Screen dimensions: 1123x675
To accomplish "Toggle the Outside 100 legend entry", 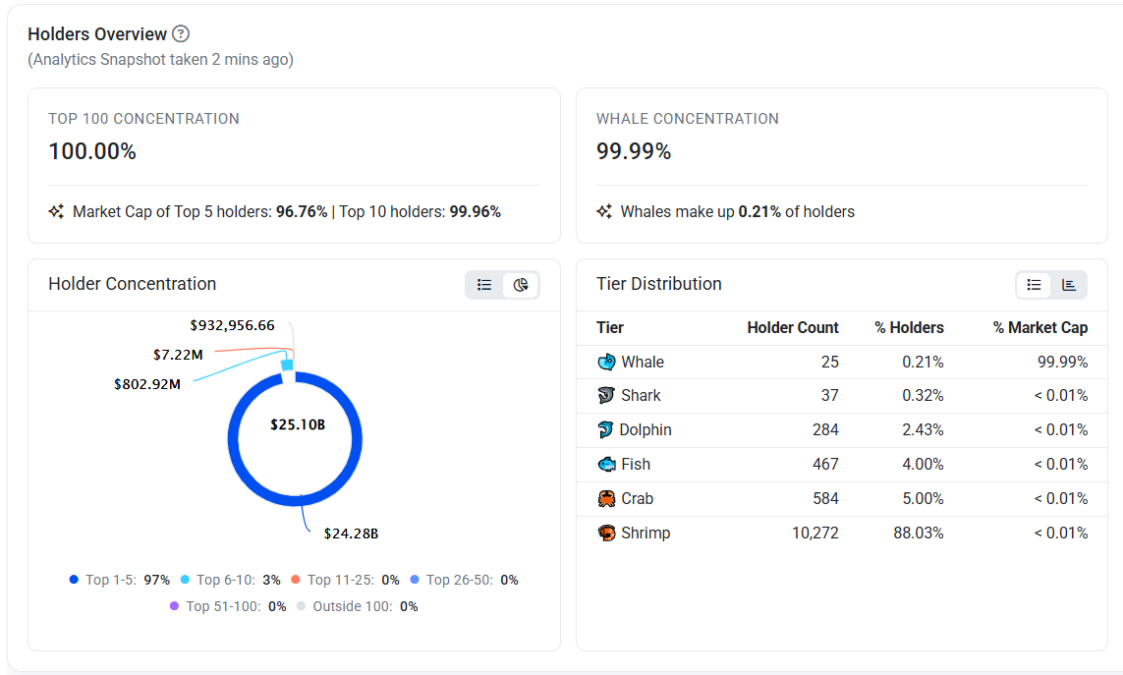I will pos(357,606).
